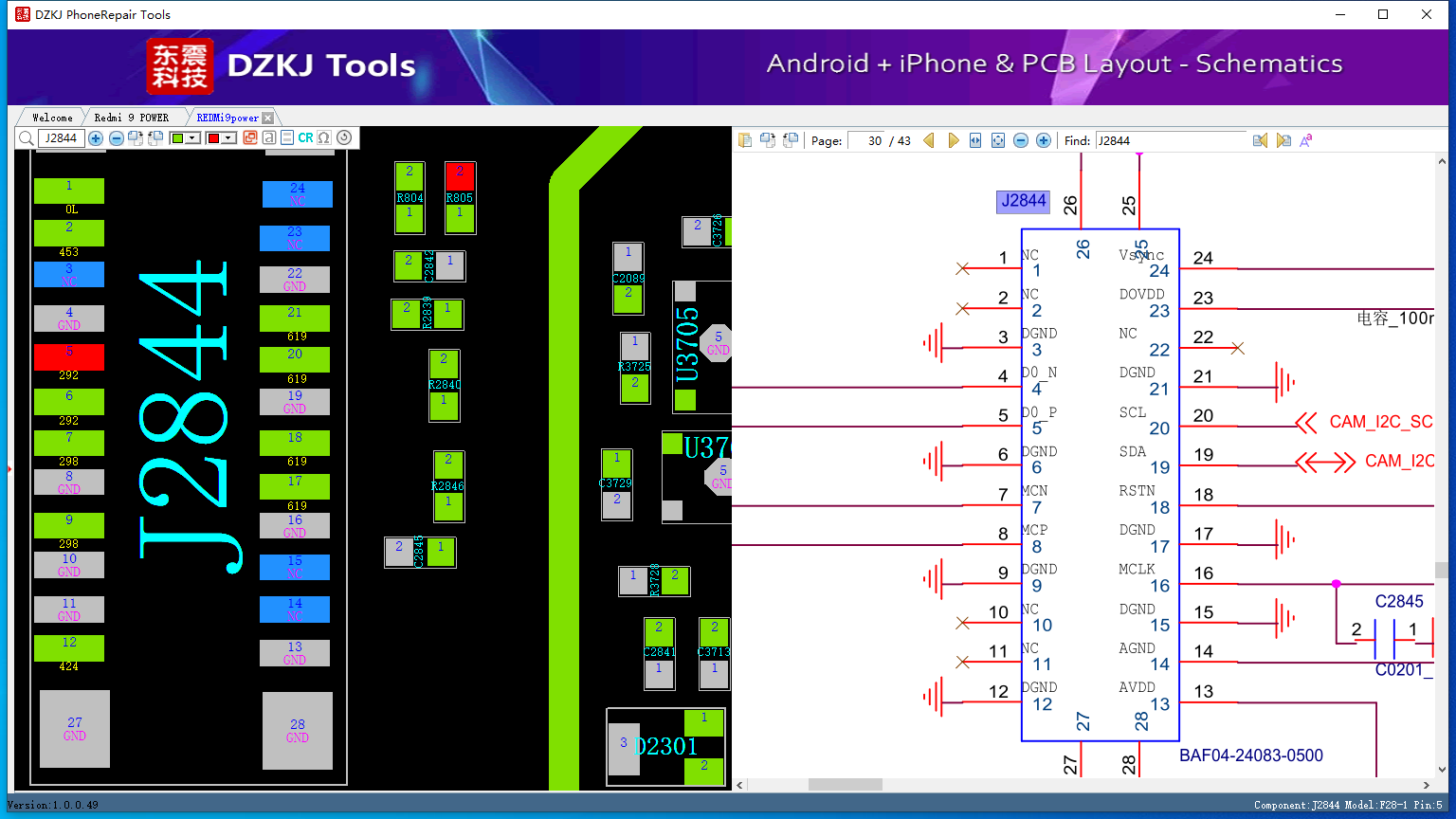
Task: Find next J2844 match in schematic
Action: point(1283,140)
